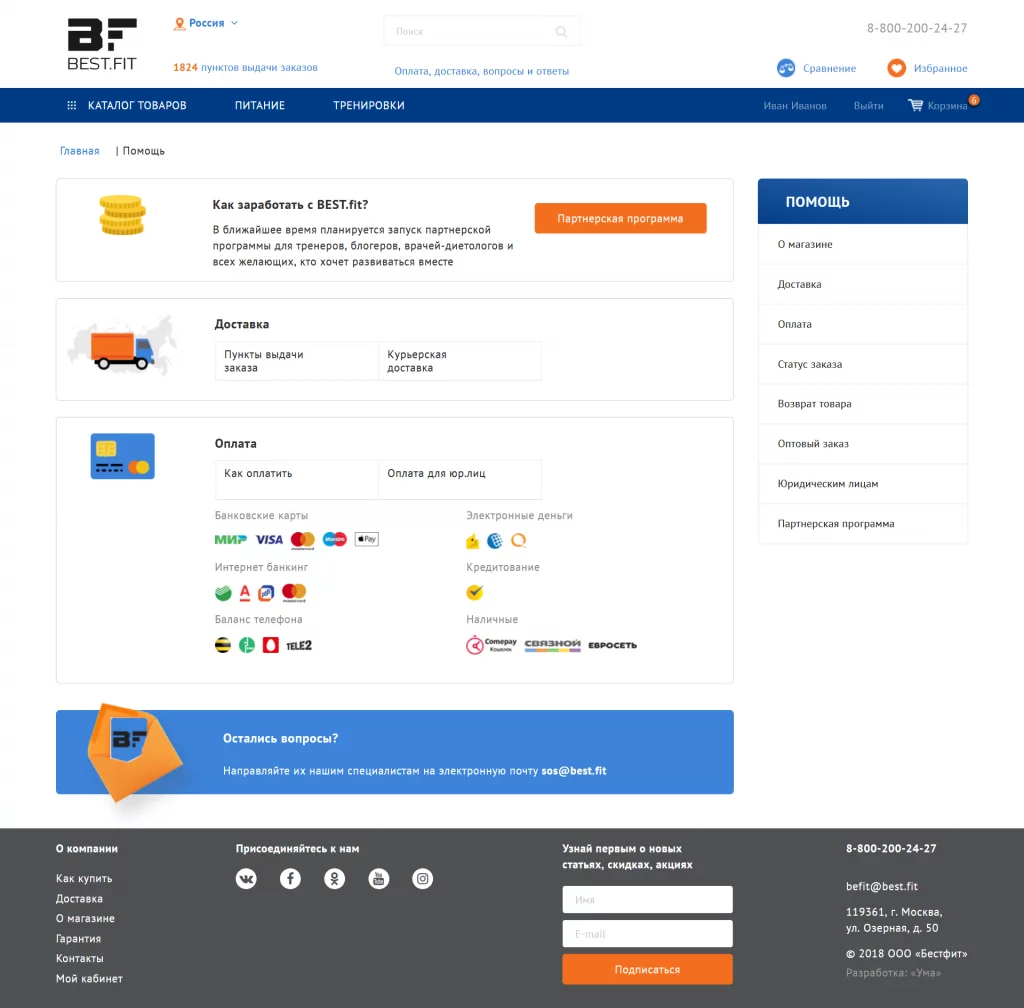The height and width of the screenshot is (1008, 1024).
Task: Open the Тренировки menu item
Action: coord(369,105)
